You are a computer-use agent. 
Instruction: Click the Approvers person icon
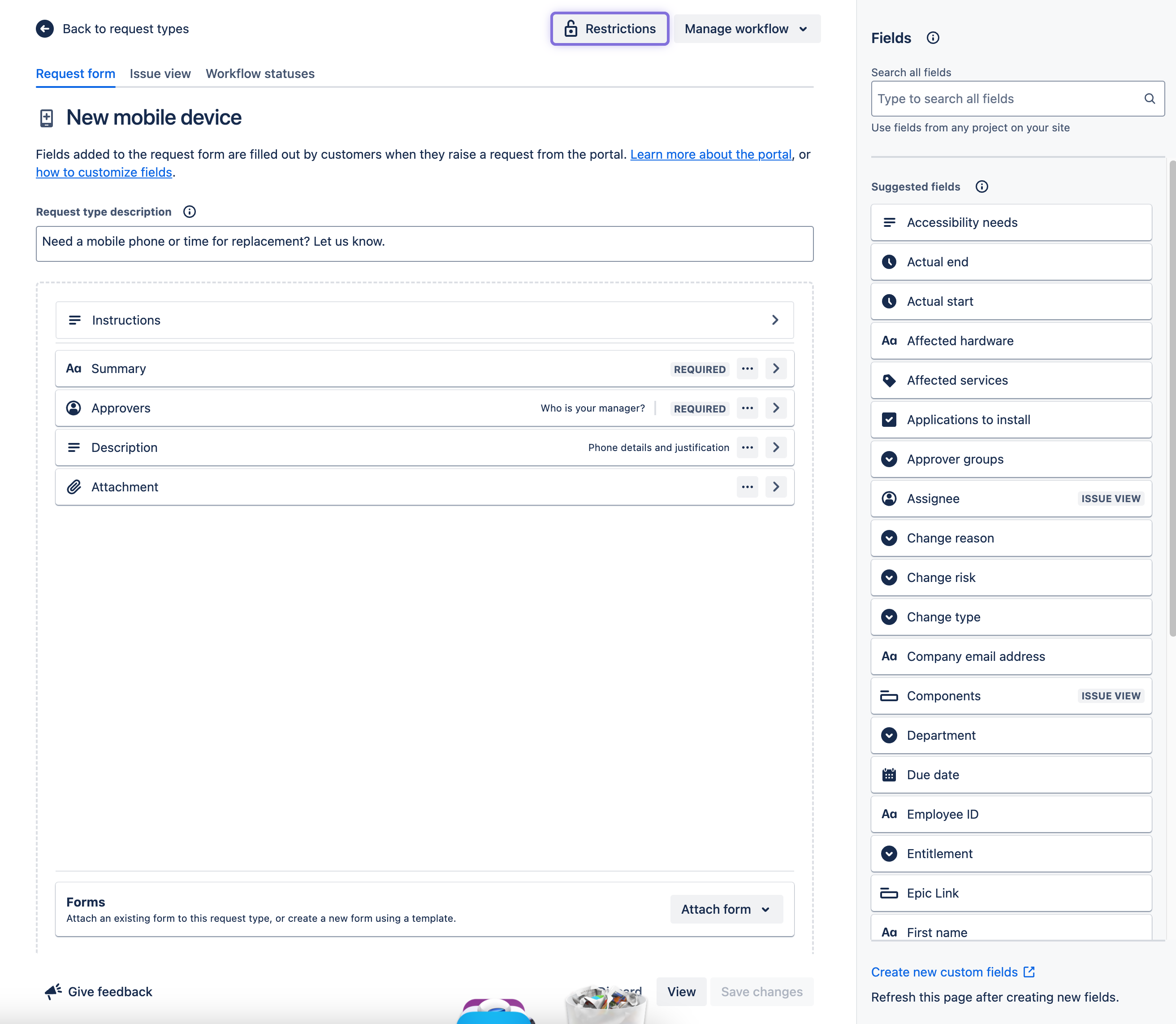tap(73, 408)
